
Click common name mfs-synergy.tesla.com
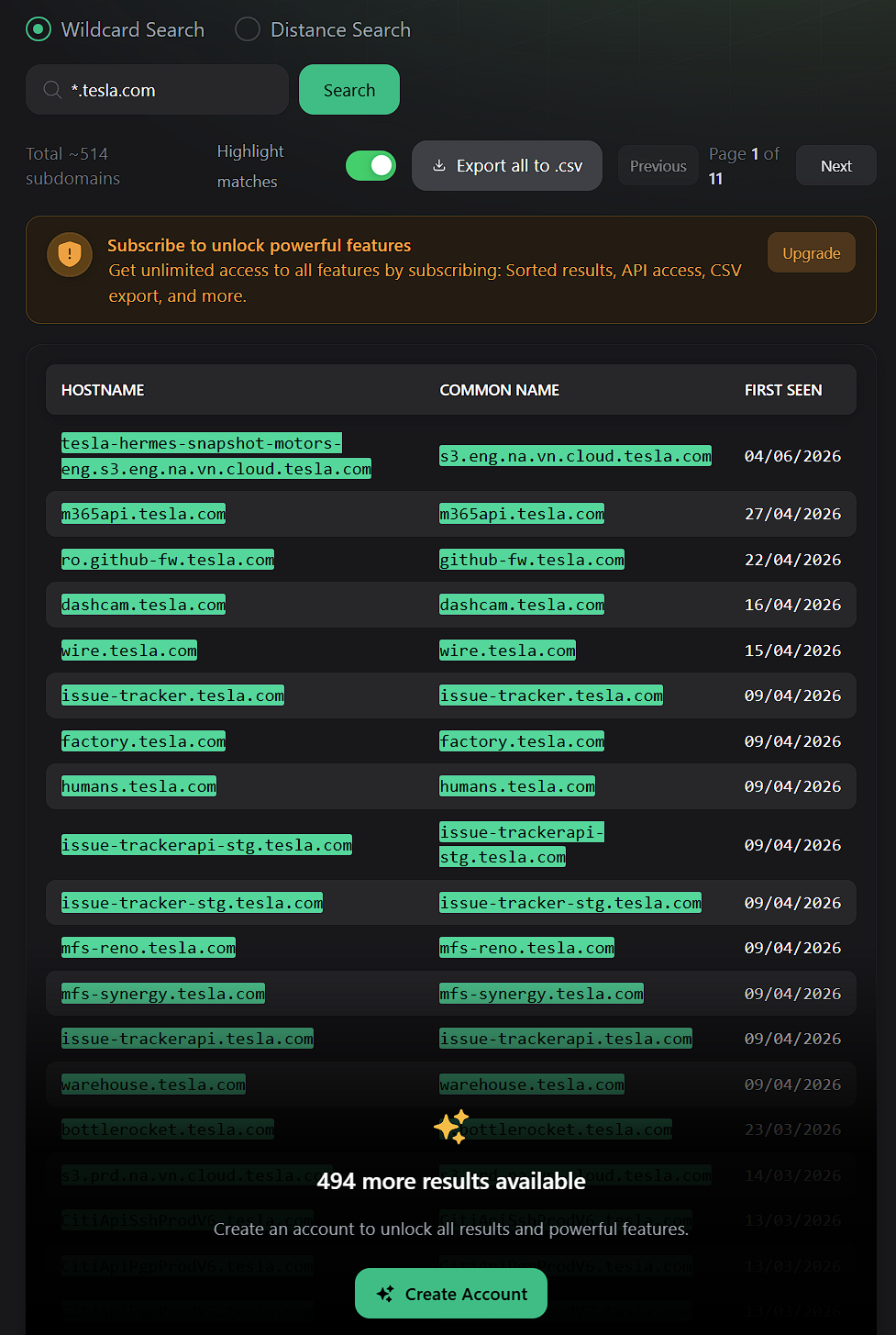(x=541, y=994)
